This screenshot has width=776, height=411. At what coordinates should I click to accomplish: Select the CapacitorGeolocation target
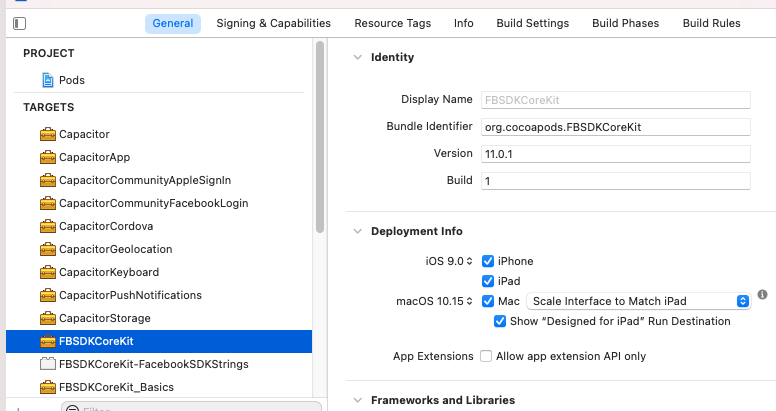pos(115,249)
